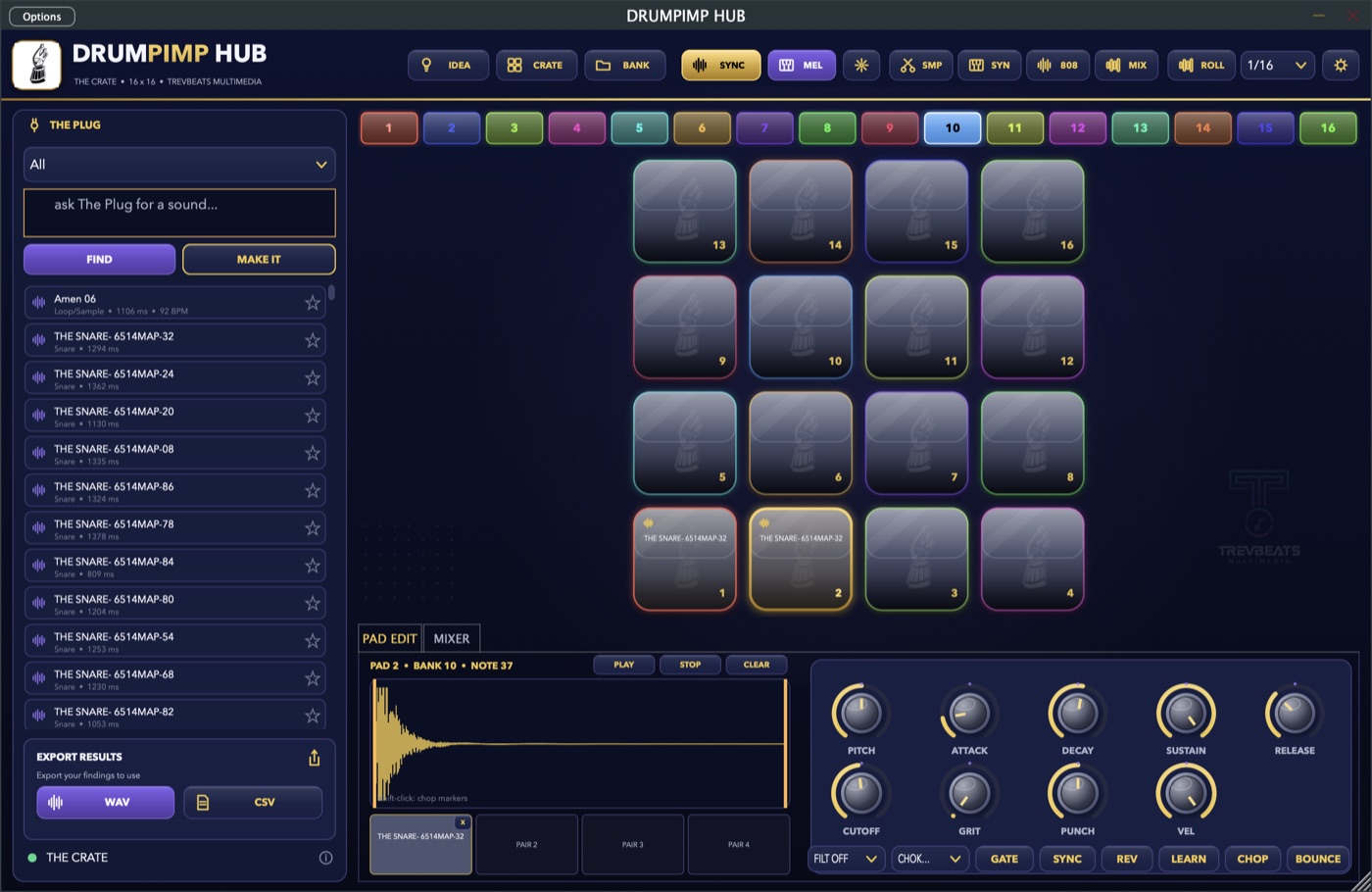1372x892 pixels.
Task: Select bank 1 tab
Action: [x=389, y=127]
